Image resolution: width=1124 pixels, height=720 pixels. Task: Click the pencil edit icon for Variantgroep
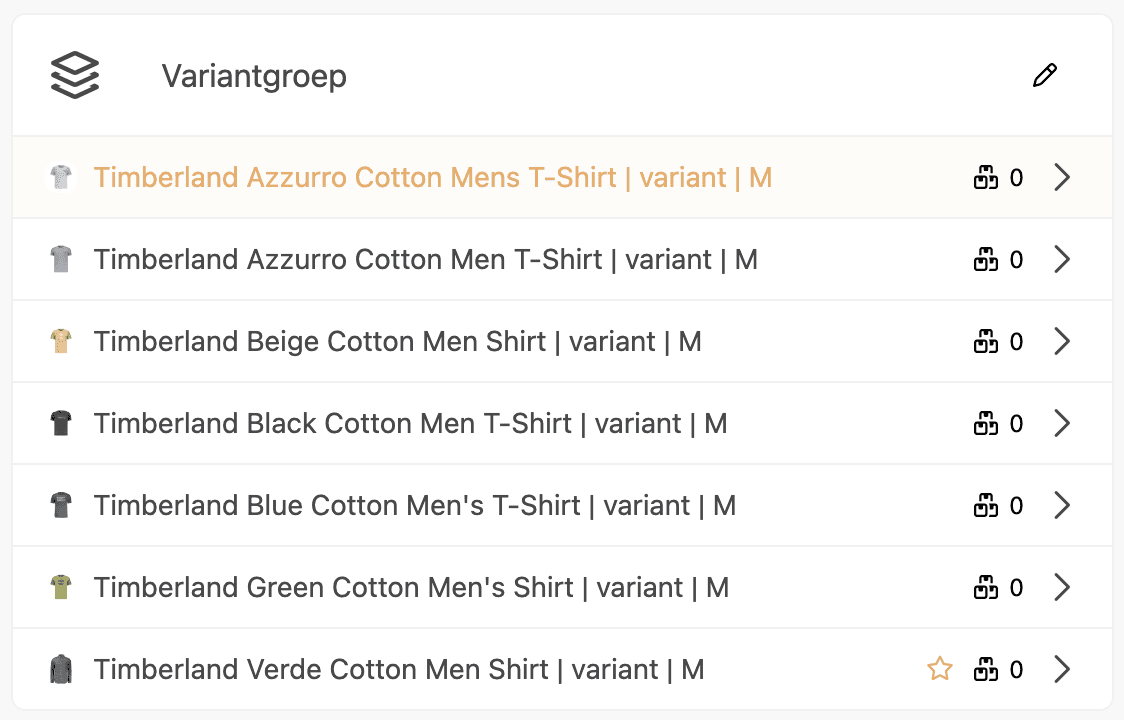click(x=1044, y=76)
